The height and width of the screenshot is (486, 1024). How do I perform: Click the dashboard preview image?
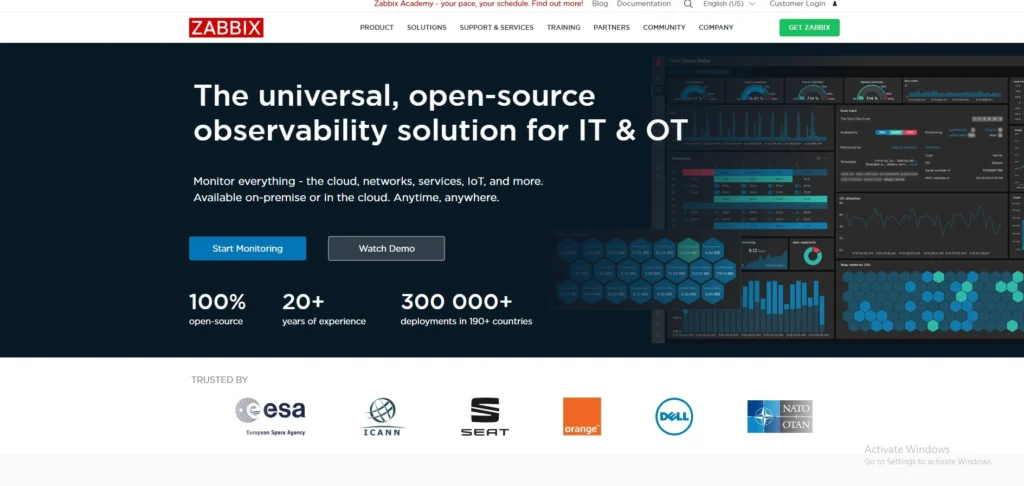[x=790, y=199]
